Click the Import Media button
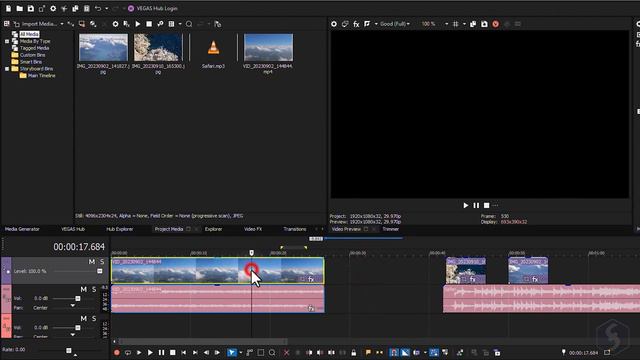This screenshot has height=360, width=640. [x=35, y=24]
